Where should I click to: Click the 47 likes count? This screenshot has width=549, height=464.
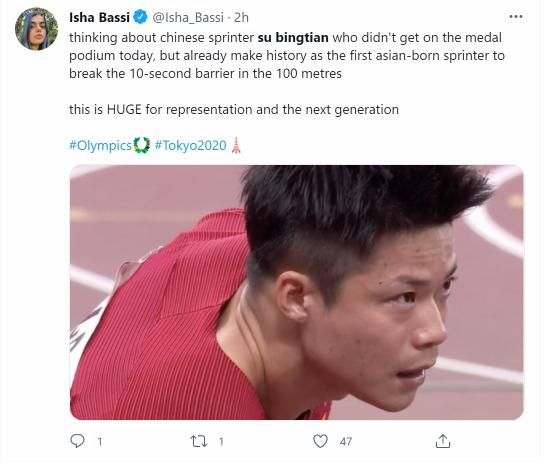[x=346, y=442]
